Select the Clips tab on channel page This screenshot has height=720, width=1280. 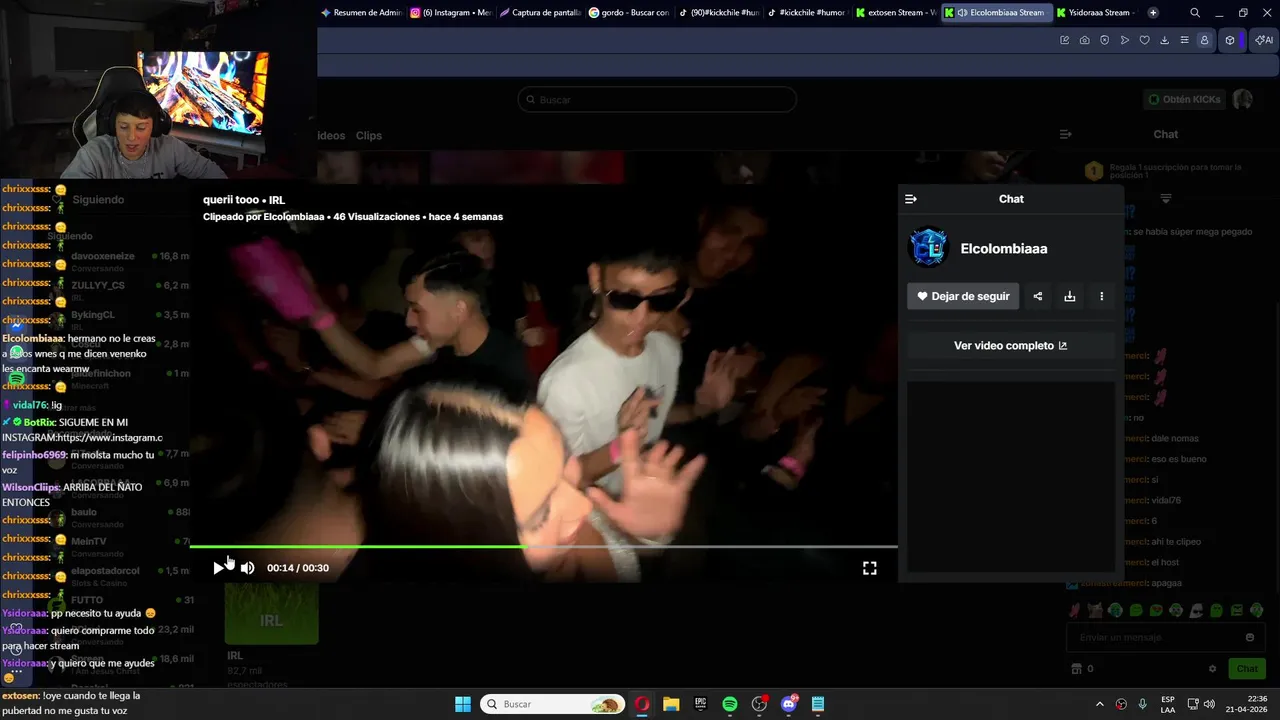coord(369,136)
